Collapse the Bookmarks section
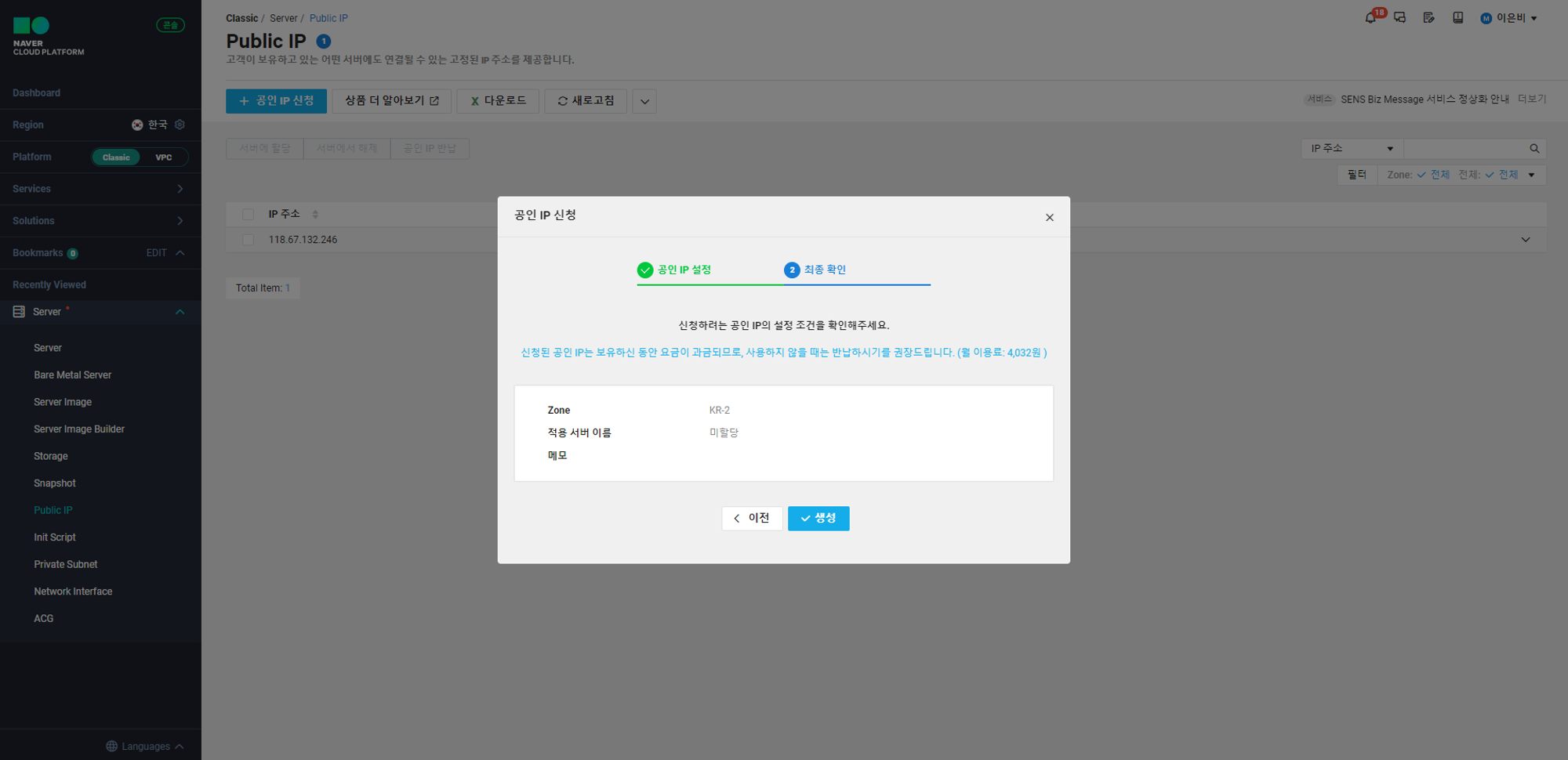 [x=180, y=253]
